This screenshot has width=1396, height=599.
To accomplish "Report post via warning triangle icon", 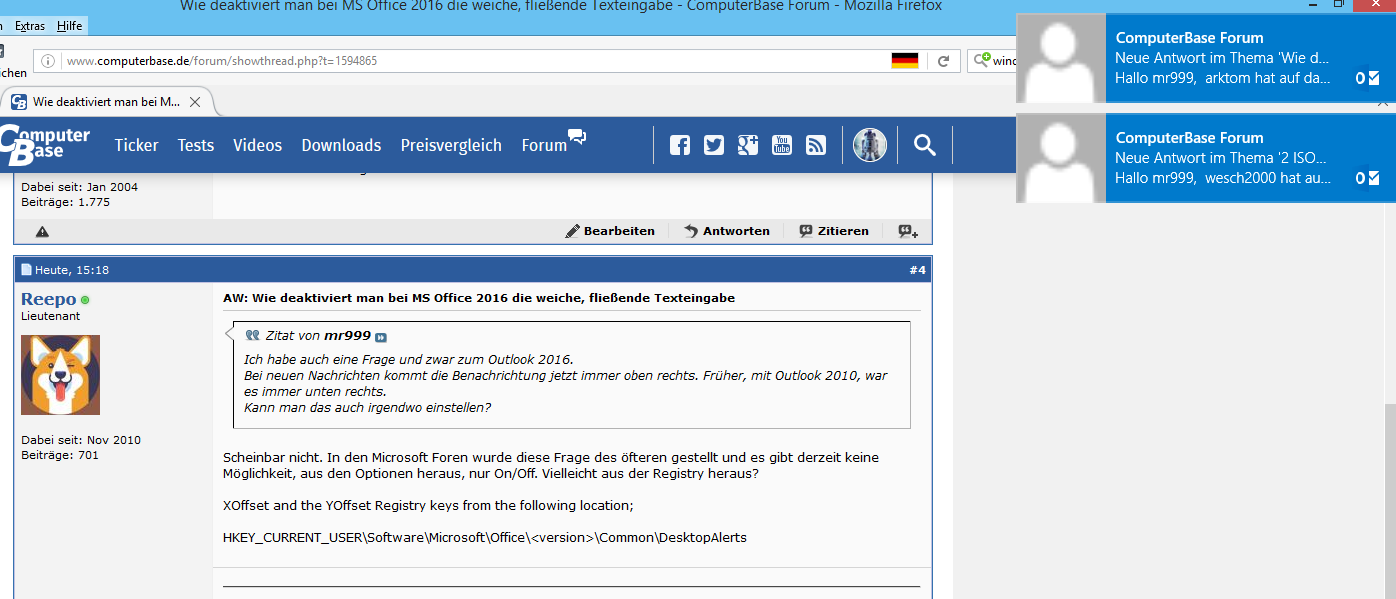I will [42, 231].
